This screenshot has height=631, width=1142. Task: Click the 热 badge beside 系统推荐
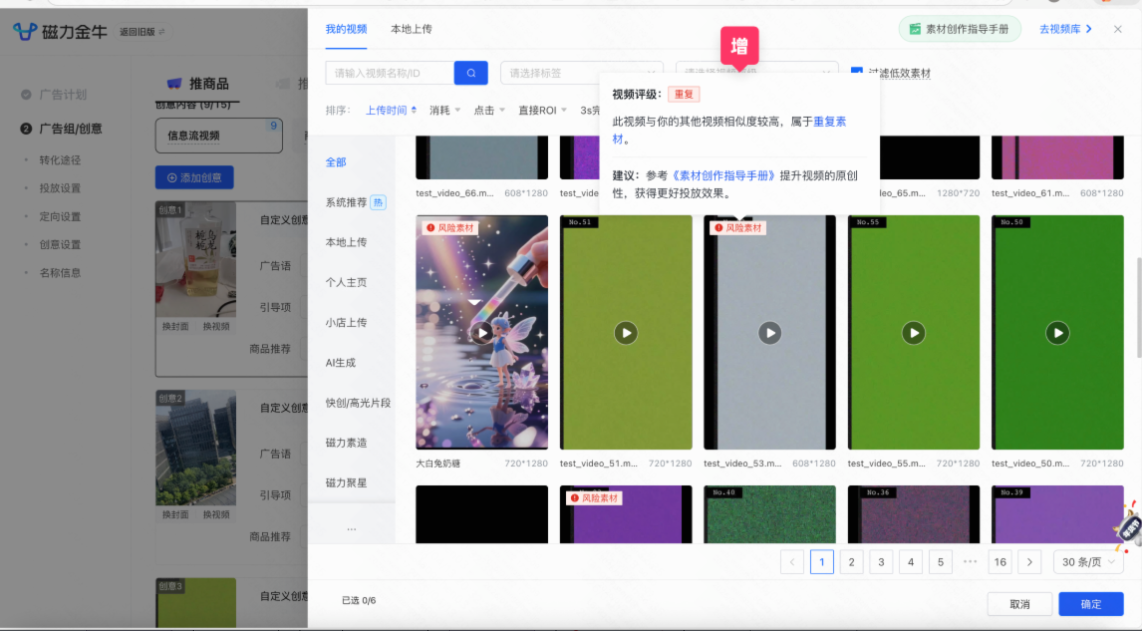[x=378, y=203]
